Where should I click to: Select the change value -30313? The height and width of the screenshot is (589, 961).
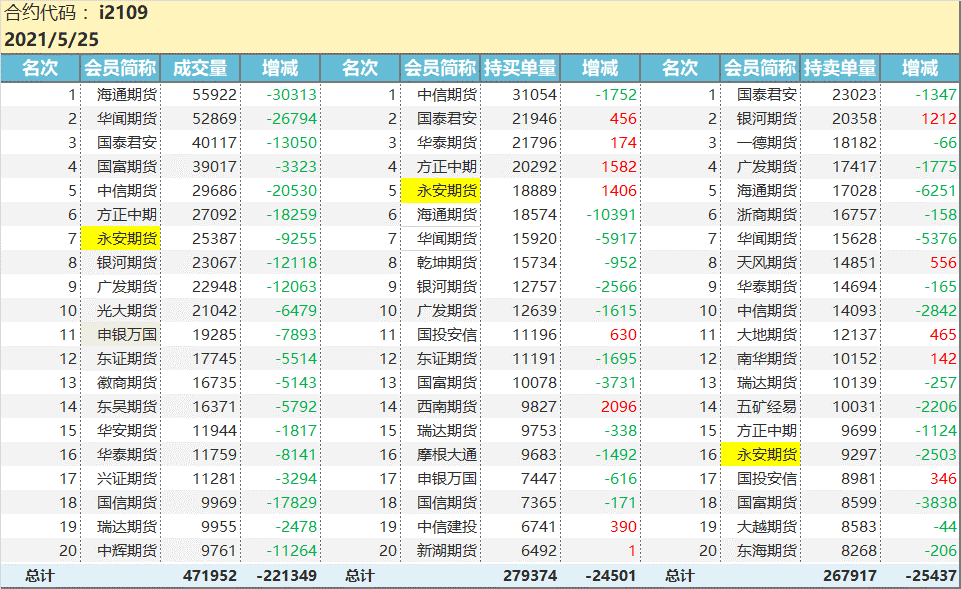pyautogui.click(x=292, y=95)
